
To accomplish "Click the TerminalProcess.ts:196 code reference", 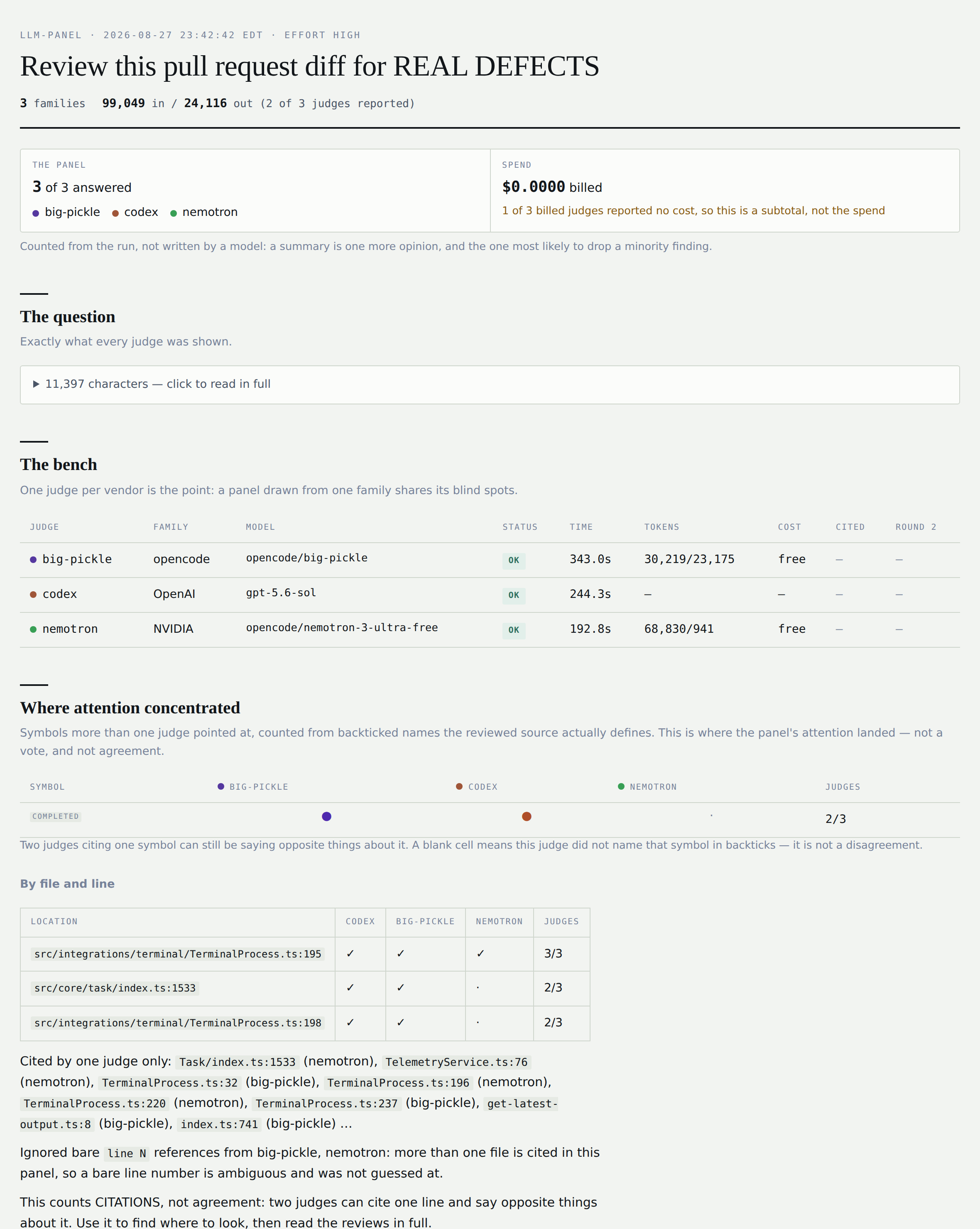I will point(399,1083).
